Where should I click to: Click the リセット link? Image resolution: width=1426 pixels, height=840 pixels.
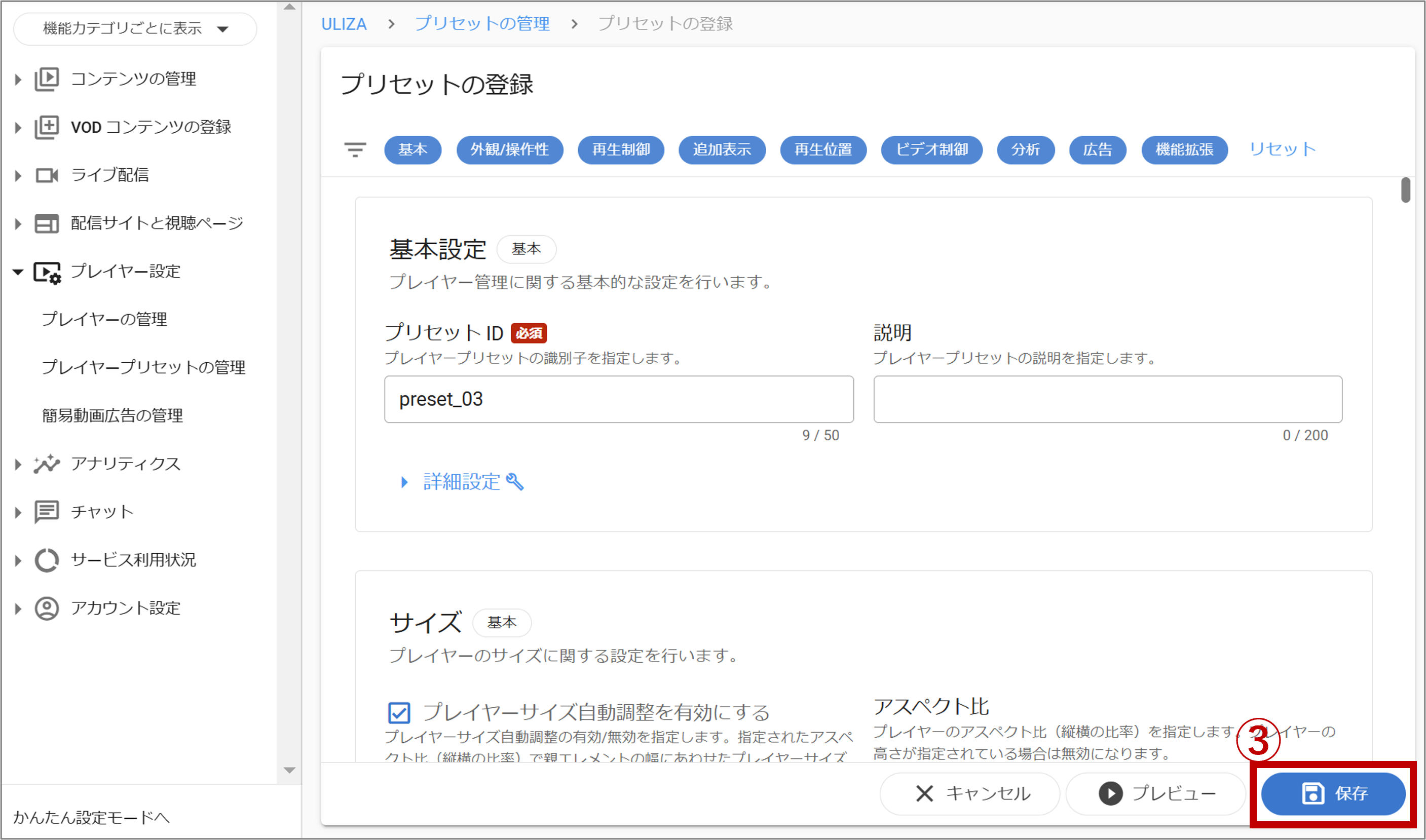point(1282,149)
